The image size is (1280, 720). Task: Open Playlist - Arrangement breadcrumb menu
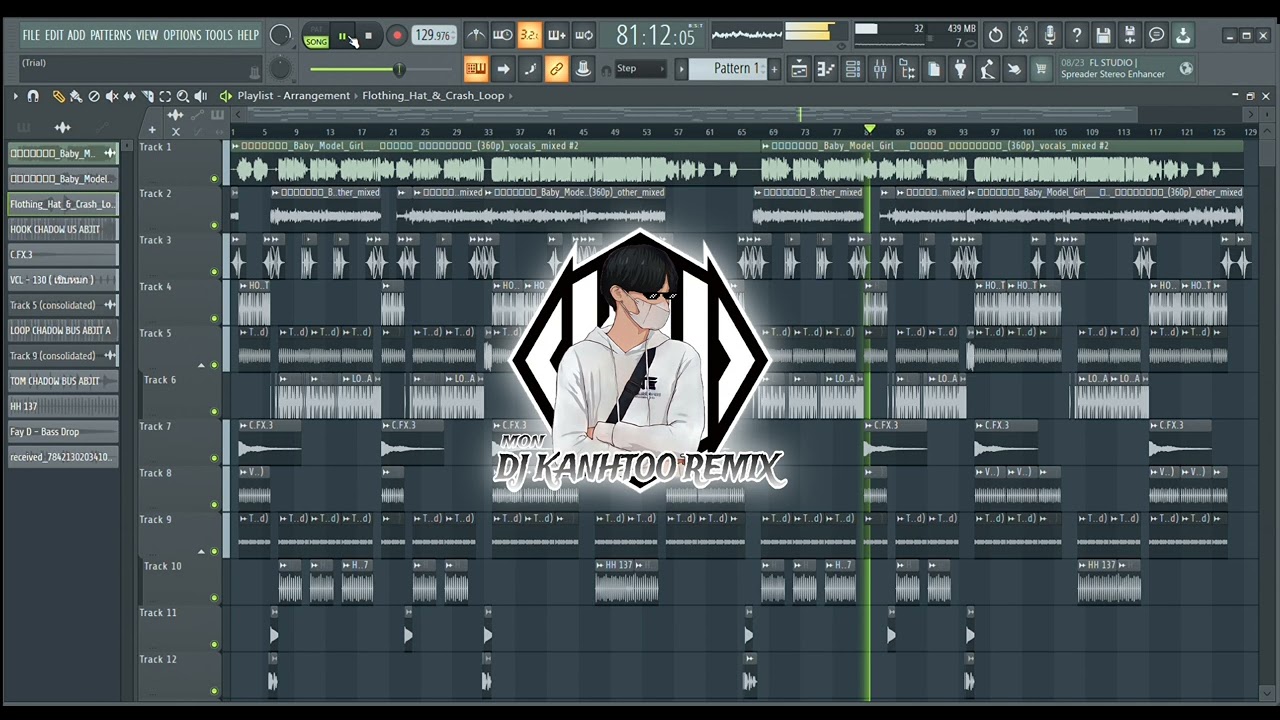click(294, 96)
